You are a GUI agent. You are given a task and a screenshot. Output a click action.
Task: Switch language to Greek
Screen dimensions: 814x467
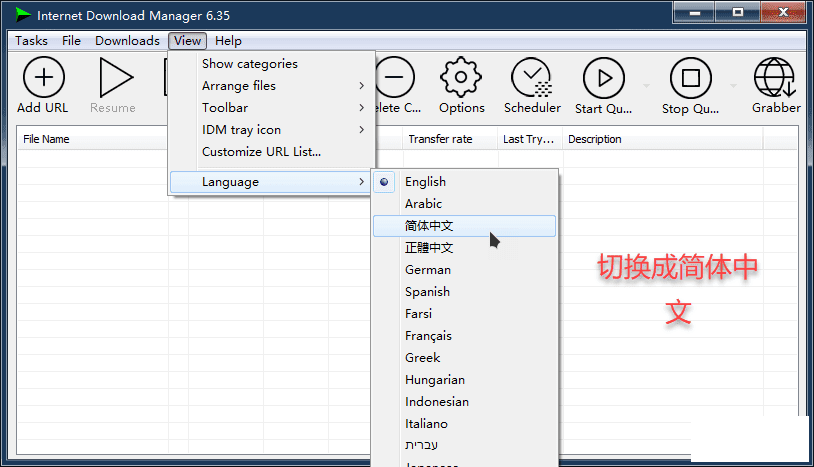click(465, 358)
